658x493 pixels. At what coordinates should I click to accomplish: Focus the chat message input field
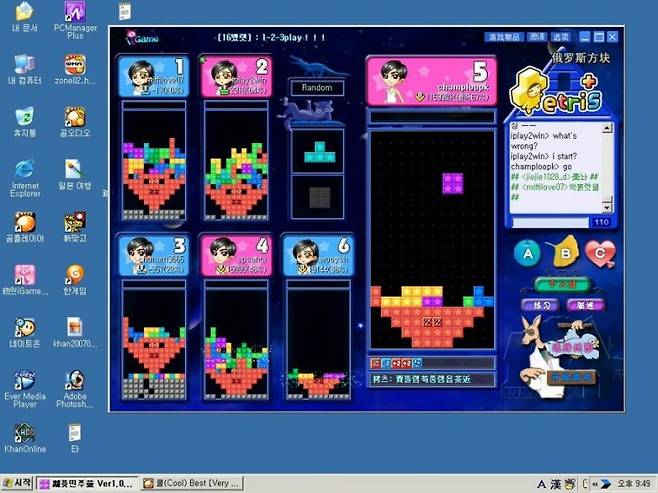click(550, 222)
